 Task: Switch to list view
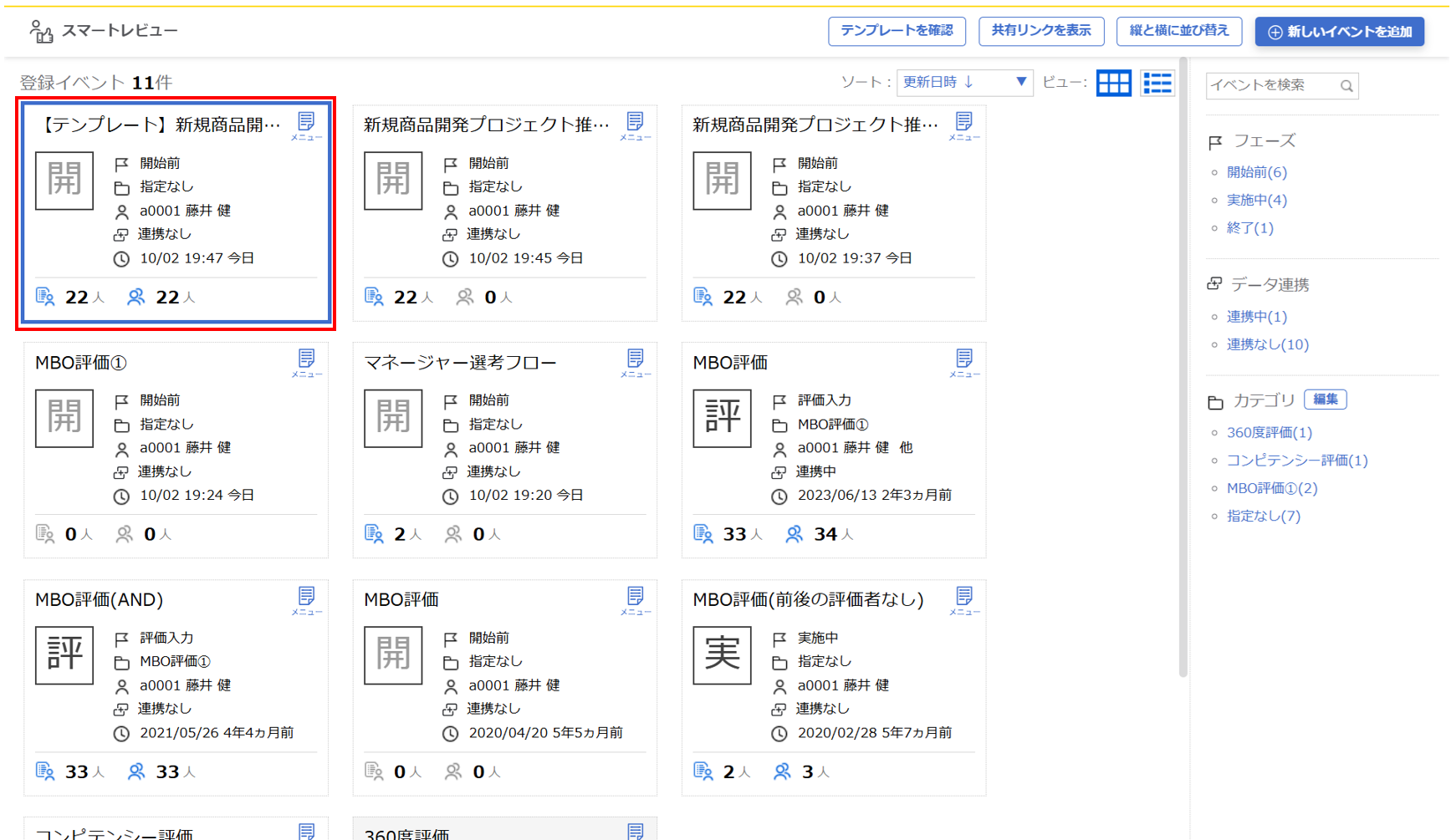pos(1157,83)
